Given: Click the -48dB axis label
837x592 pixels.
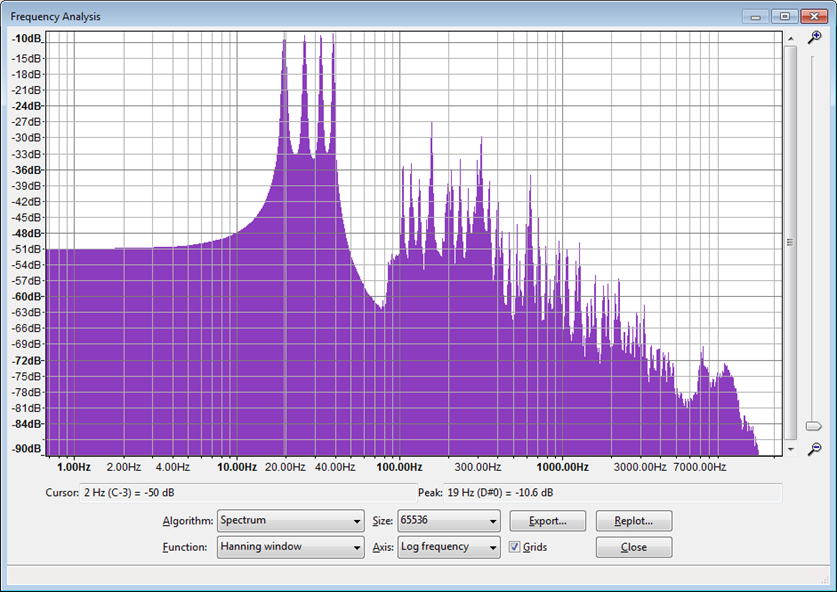Looking at the screenshot, I should coord(27,233).
